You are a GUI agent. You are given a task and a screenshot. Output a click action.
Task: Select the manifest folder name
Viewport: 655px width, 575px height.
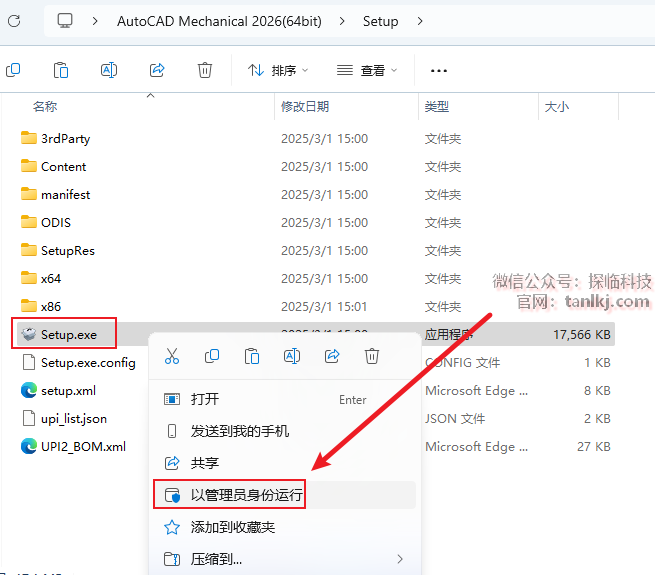[66, 194]
